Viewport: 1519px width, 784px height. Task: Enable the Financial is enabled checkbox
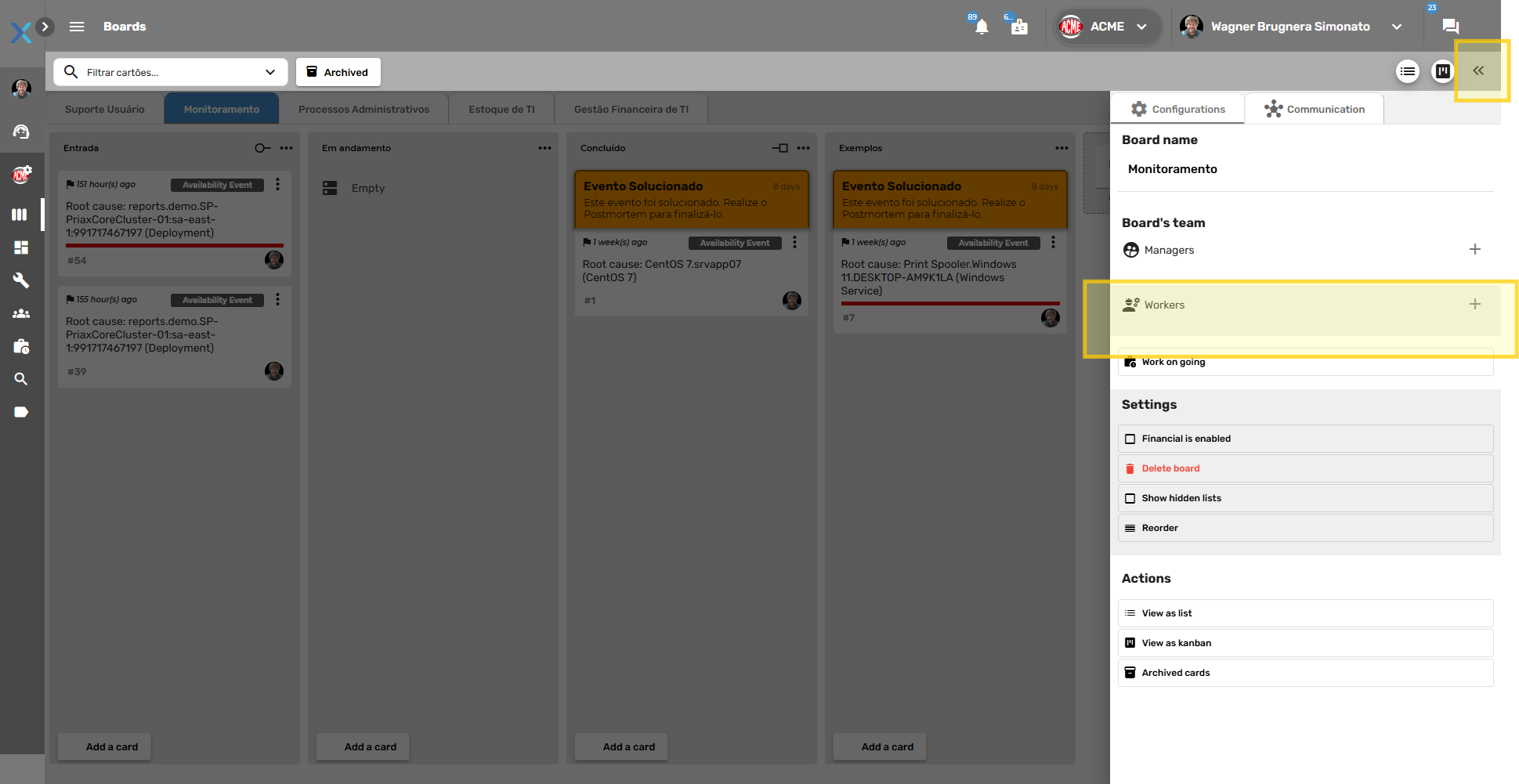click(x=1130, y=439)
